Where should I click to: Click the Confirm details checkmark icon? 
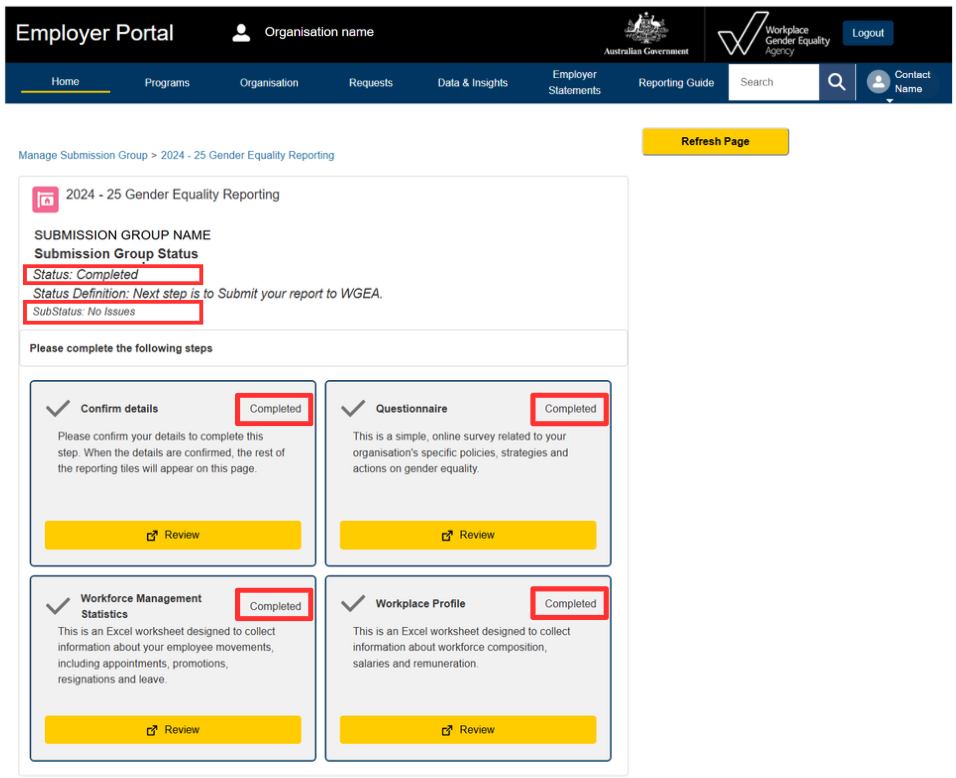point(58,408)
